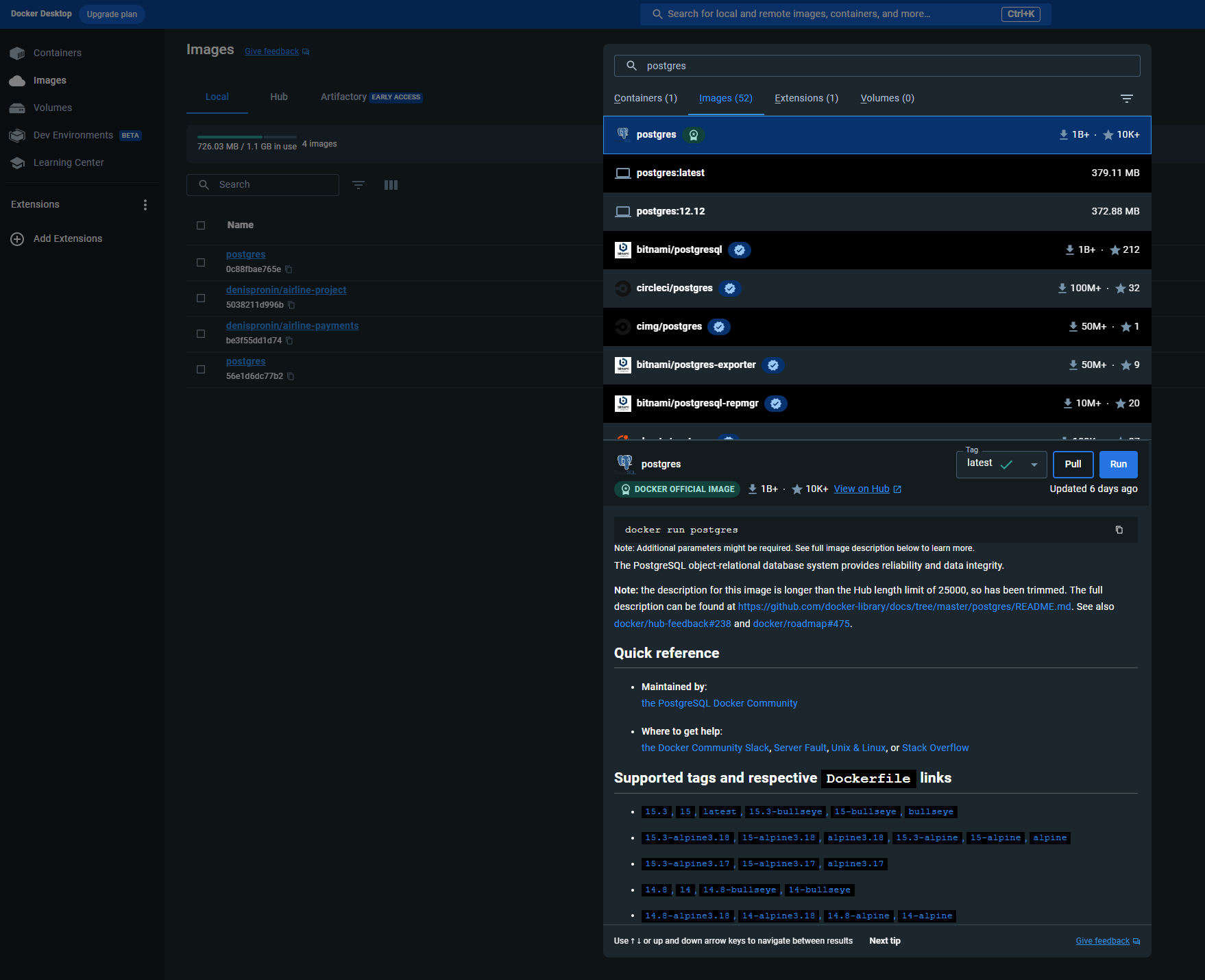The image size is (1205, 980).
Task: Click the Add Extensions plus icon
Action: coord(17,239)
